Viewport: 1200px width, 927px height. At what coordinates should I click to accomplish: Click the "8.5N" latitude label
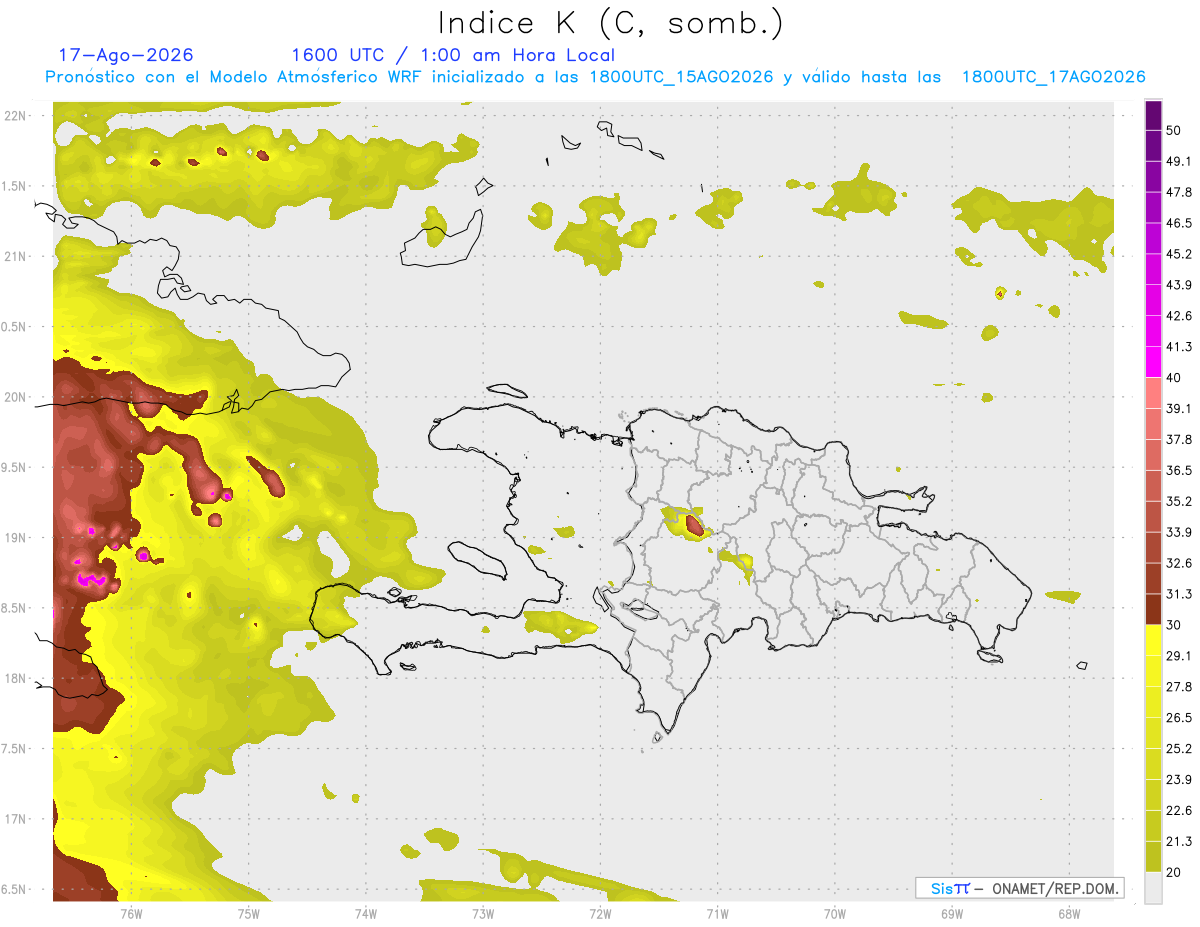(15, 608)
